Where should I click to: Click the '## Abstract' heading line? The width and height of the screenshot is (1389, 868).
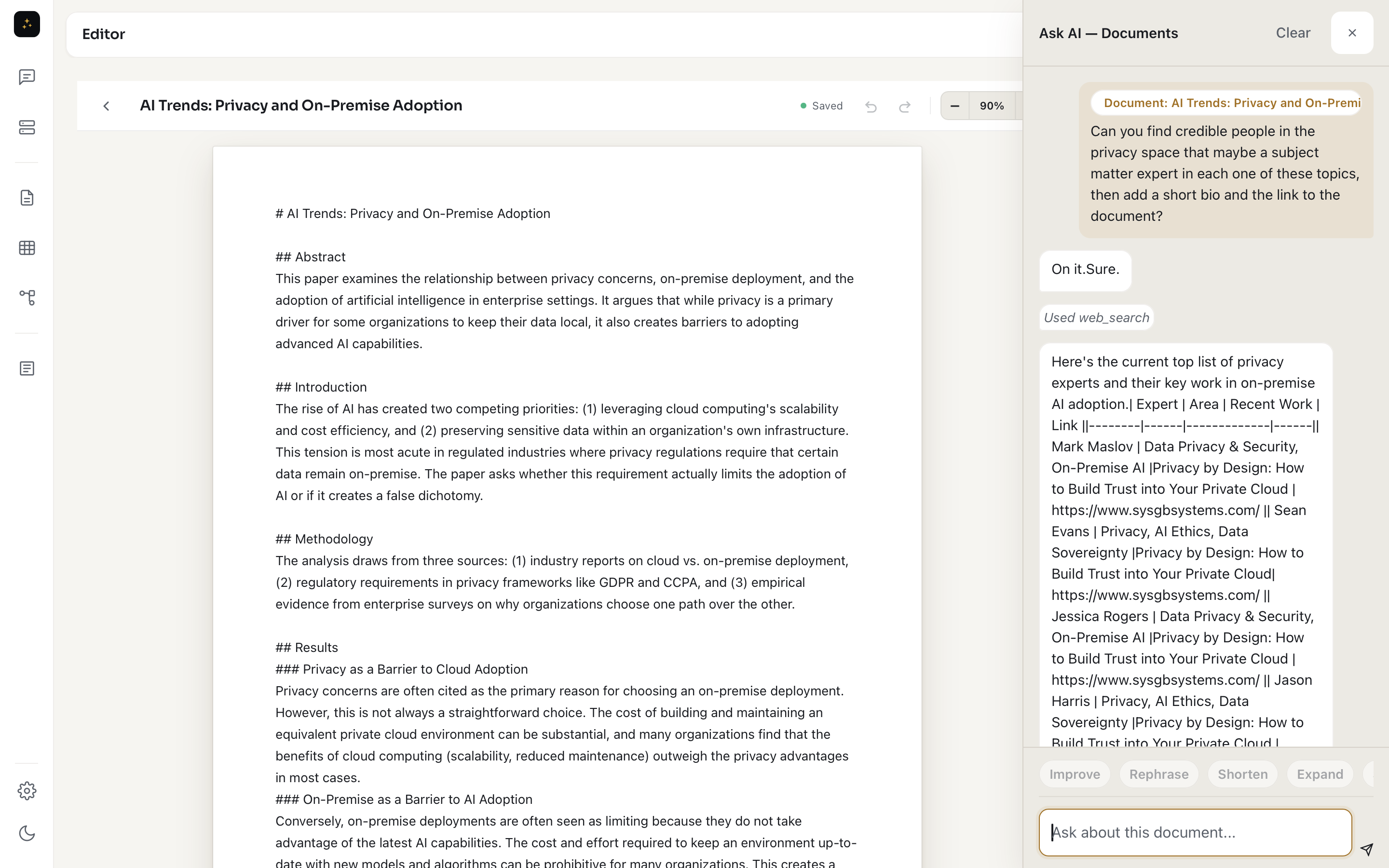pos(310,257)
